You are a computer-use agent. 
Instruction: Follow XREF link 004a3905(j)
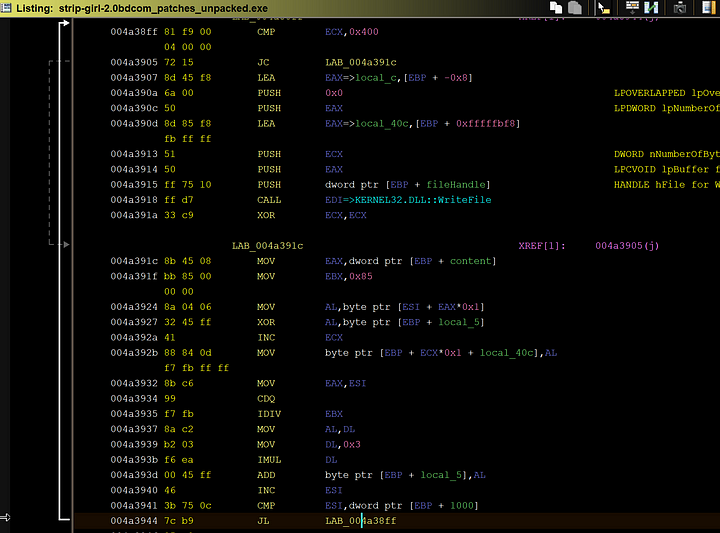(627, 246)
